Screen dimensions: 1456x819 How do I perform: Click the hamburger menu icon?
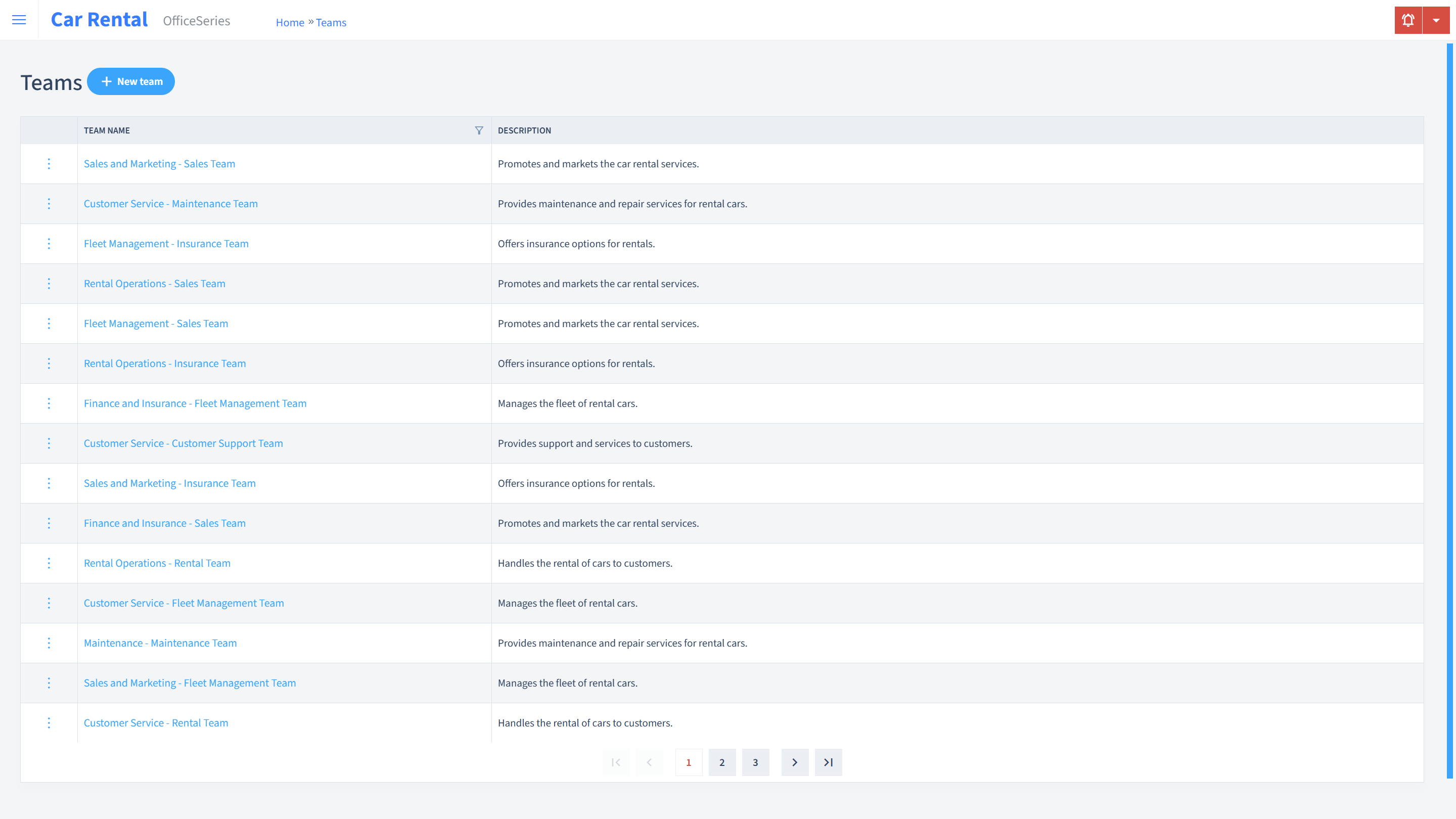tap(19, 20)
